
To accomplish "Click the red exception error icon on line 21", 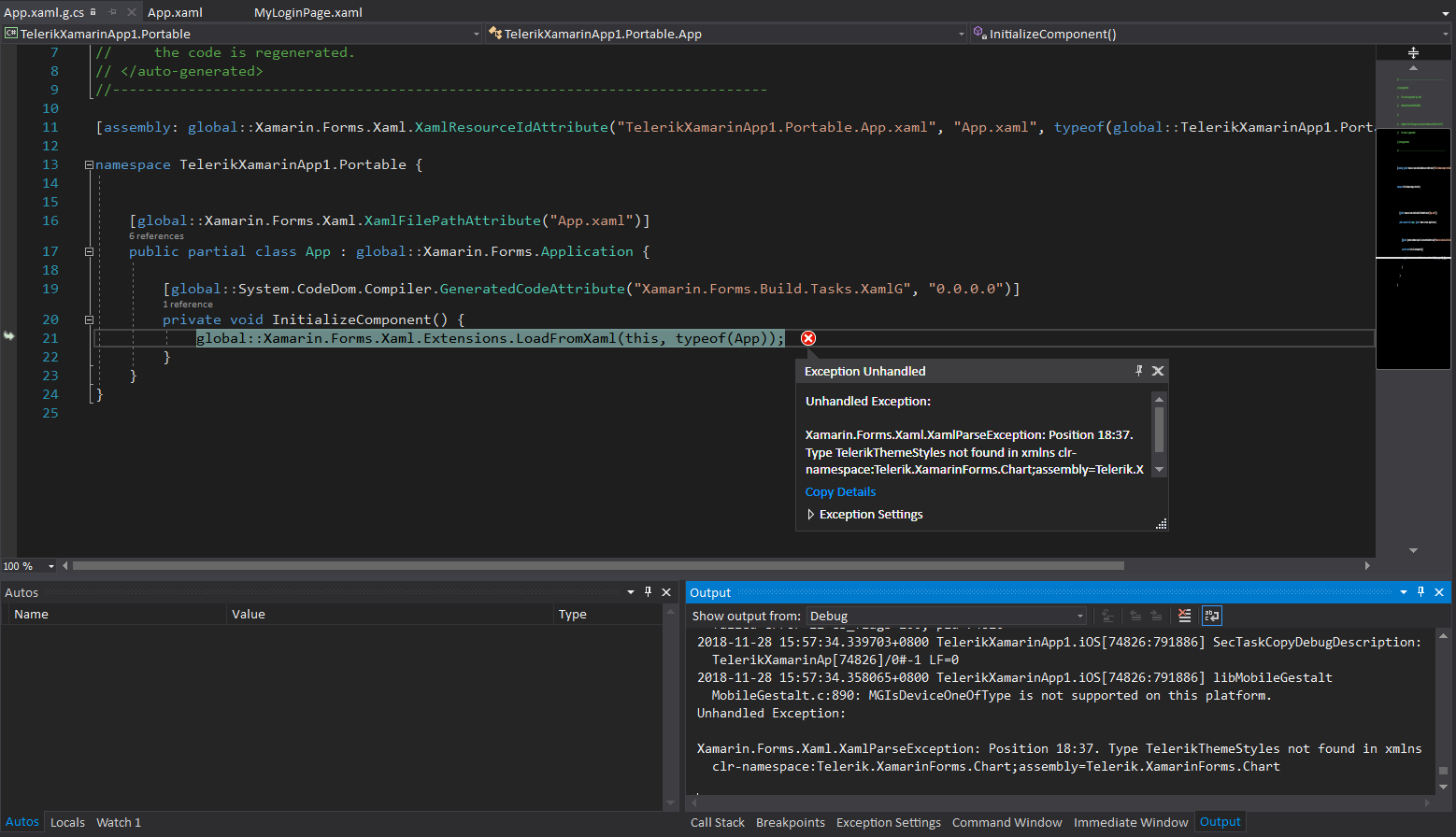I will 808,338.
